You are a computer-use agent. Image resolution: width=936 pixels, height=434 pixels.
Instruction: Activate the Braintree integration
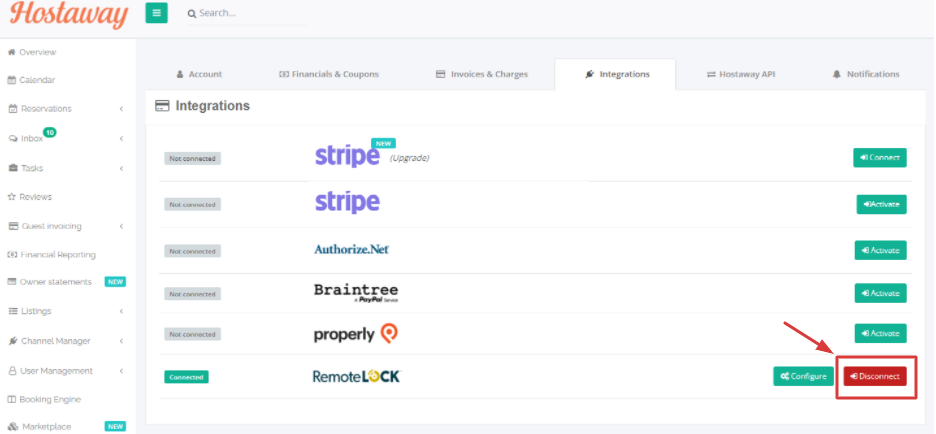pyautogui.click(x=880, y=293)
